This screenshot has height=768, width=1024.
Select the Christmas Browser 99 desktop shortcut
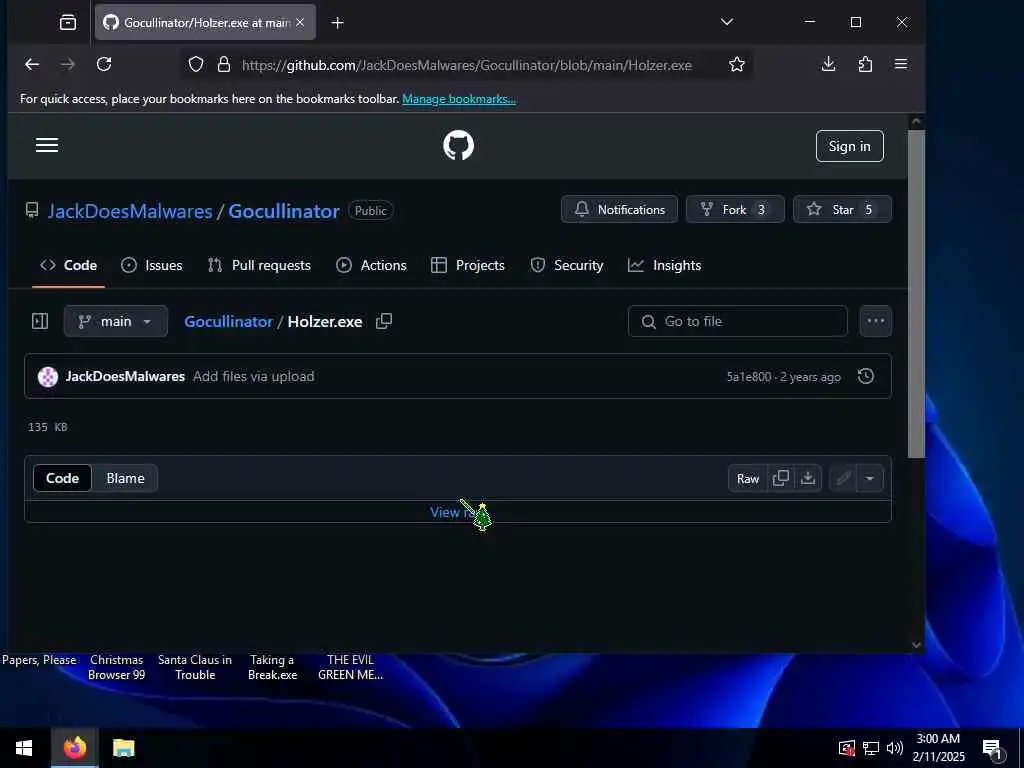coord(116,667)
